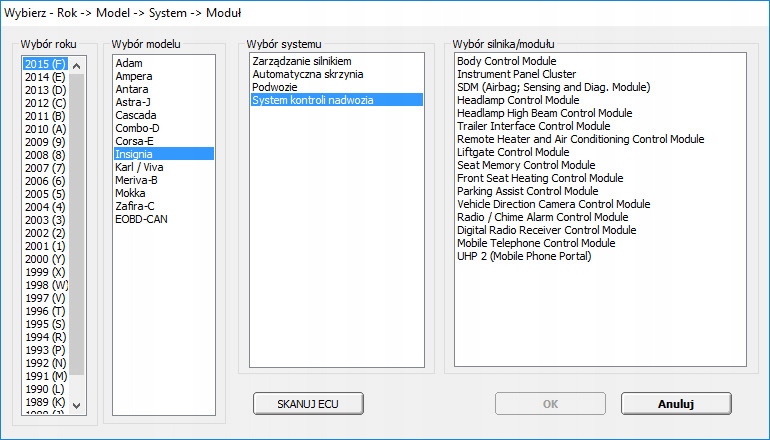Choose the Automatyczna skrzynia system
770x440 pixels.
pos(307,74)
